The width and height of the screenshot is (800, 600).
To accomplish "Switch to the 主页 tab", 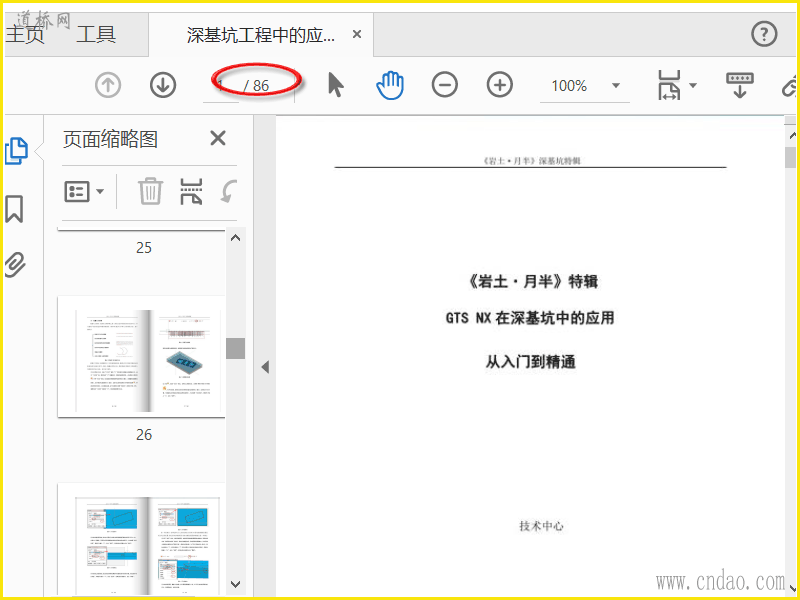I will coord(24,34).
